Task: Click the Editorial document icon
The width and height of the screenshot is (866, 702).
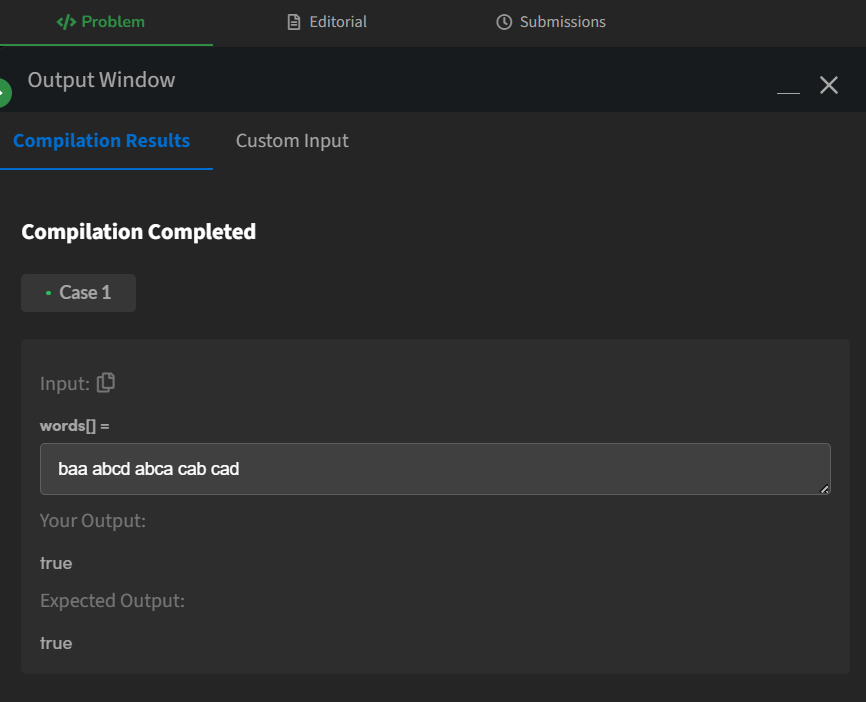Action: point(294,22)
